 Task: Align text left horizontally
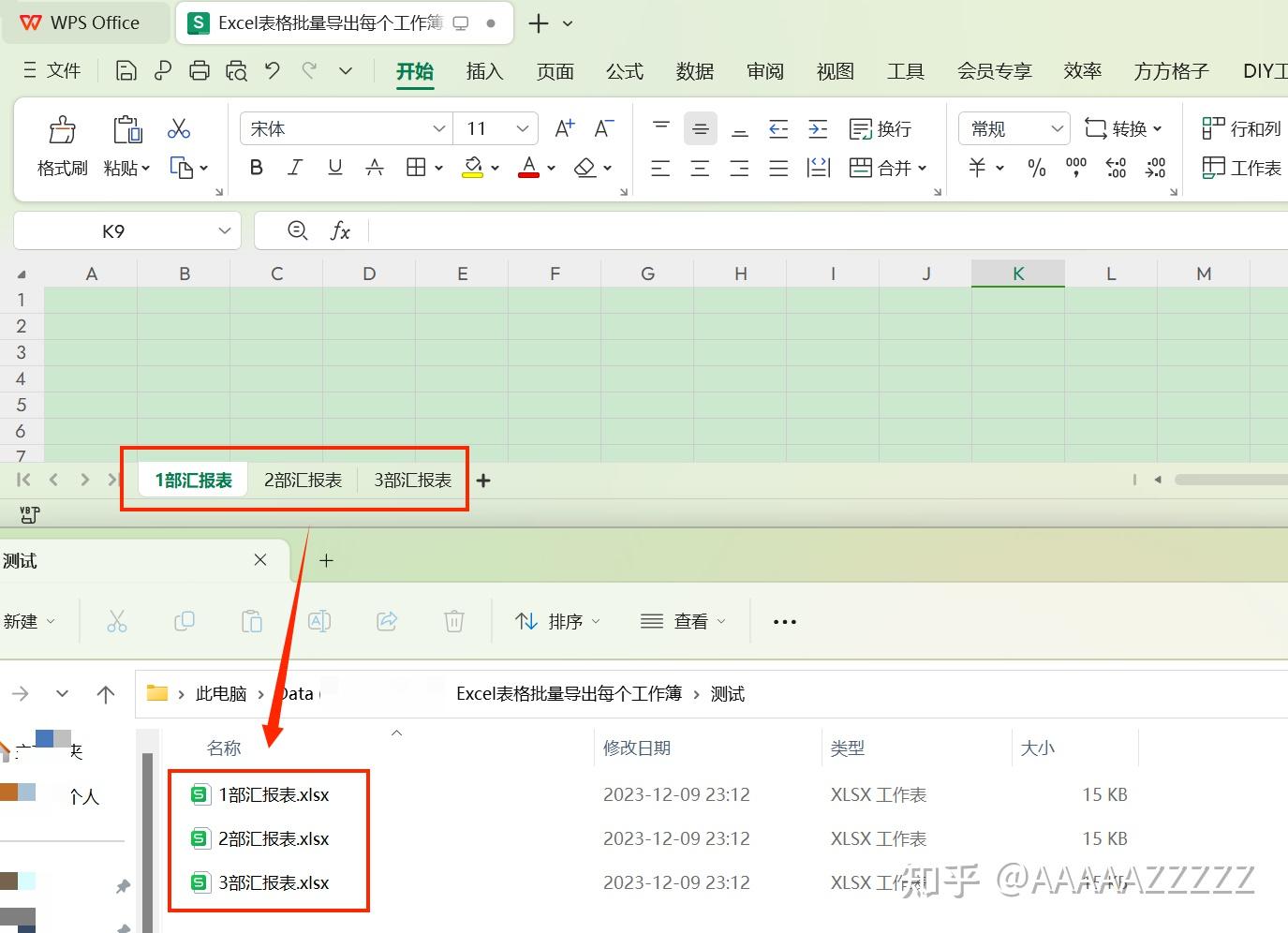[x=660, y=168]
